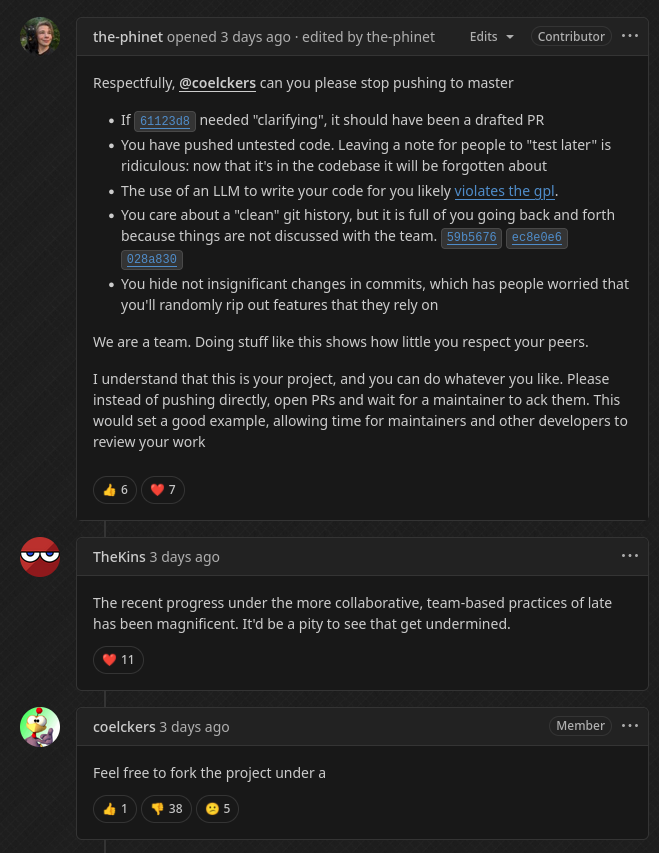Image resolution: width=659 pixels, height=853 pixels.
Task: Open the-phinet's avatar profile picture
Action: (40, 36)
